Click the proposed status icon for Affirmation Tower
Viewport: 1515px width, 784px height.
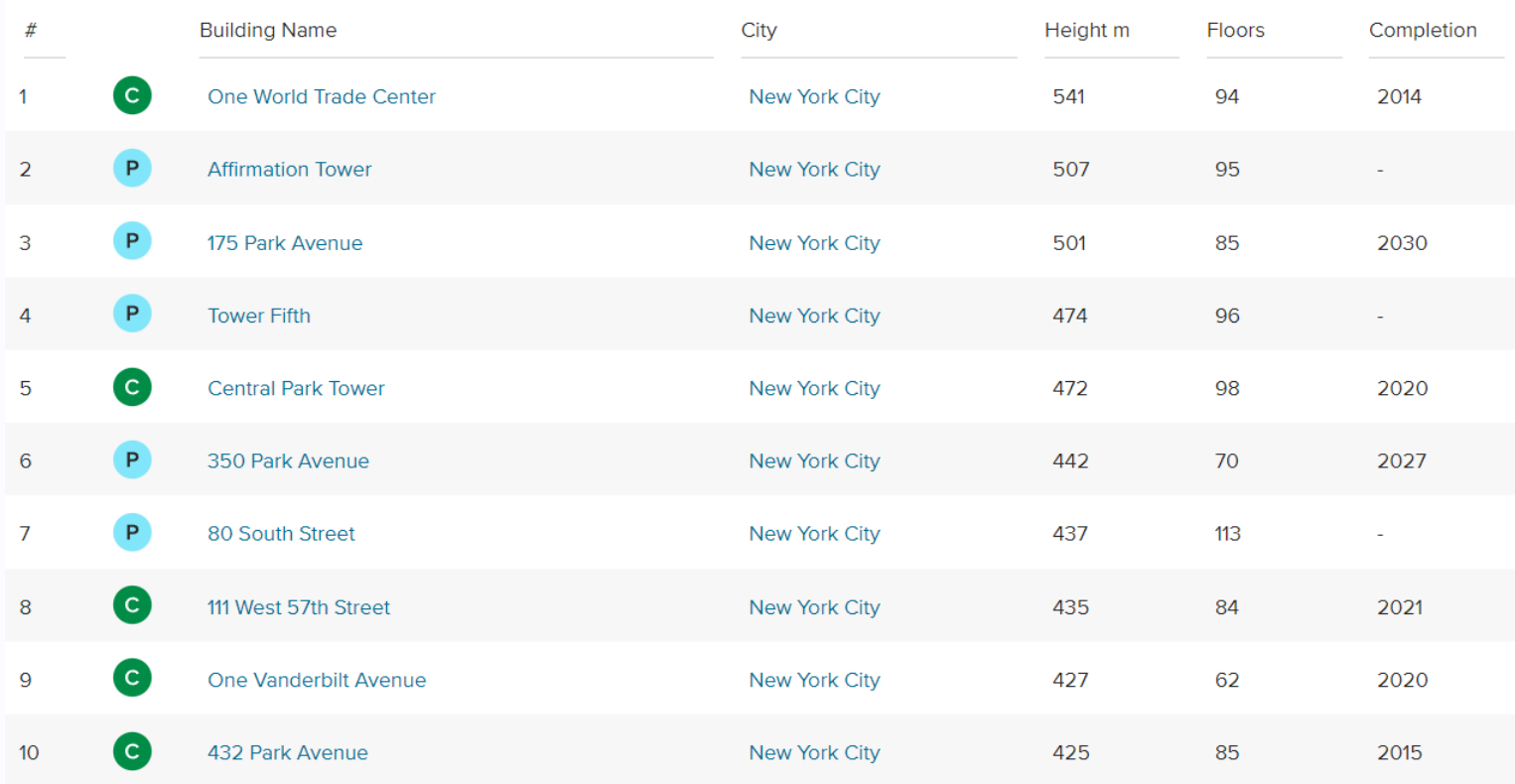point(132,169)
